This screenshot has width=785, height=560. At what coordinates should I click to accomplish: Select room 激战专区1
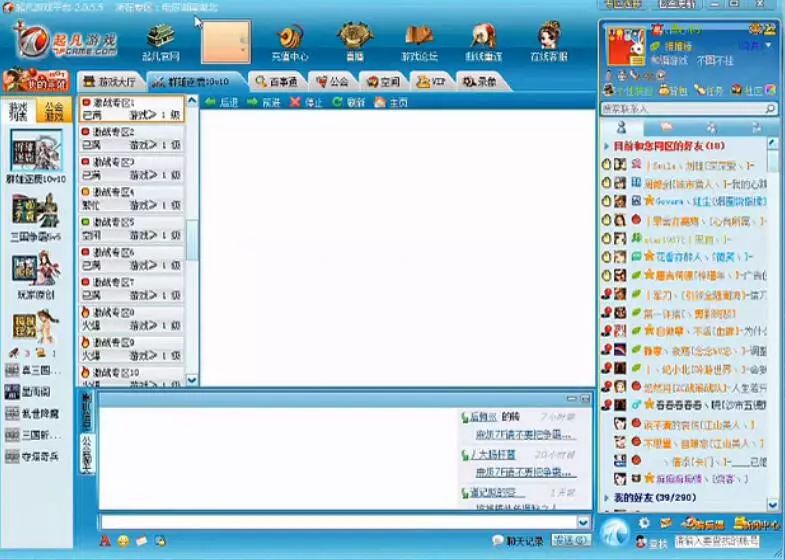(132, 109)
